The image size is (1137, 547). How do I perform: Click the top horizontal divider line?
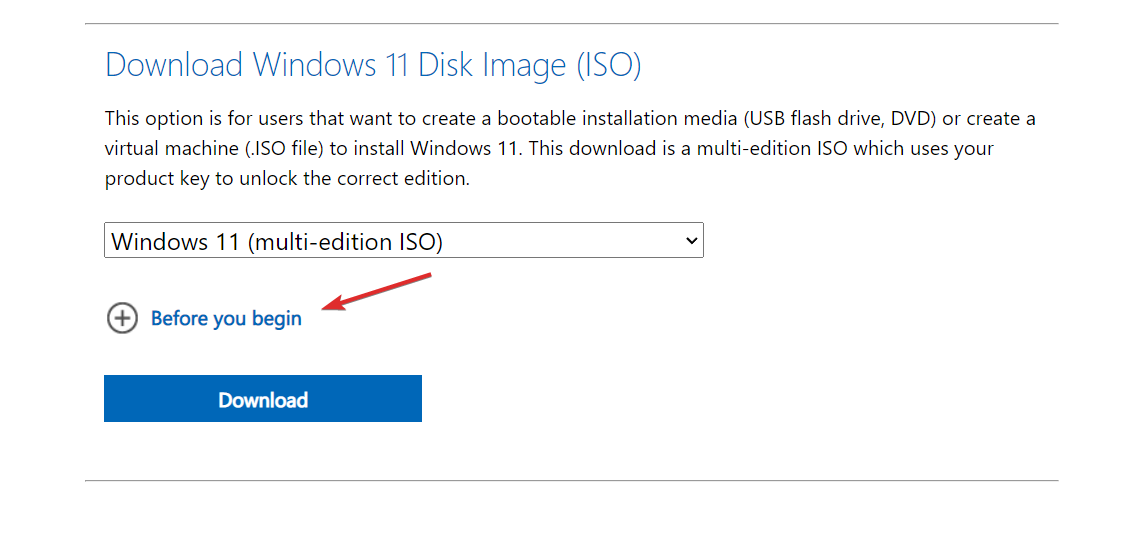click(571, 23)
